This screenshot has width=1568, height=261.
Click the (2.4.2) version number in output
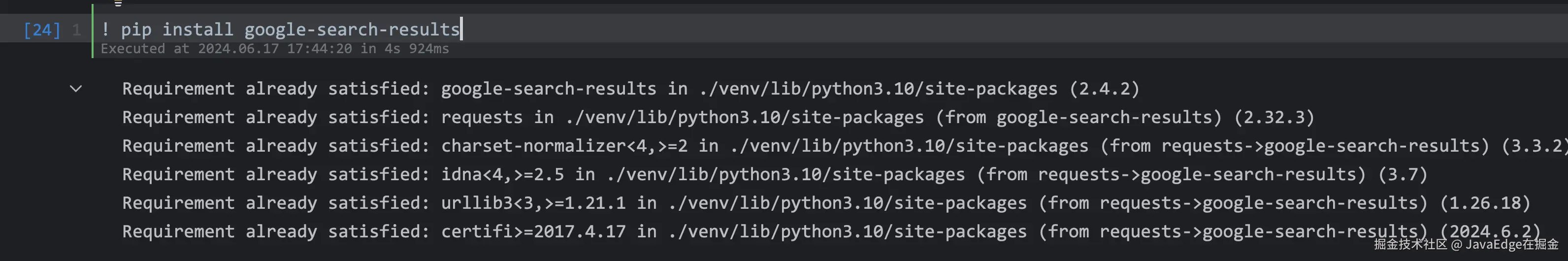pyautogui.click(x=1104, y=89)
